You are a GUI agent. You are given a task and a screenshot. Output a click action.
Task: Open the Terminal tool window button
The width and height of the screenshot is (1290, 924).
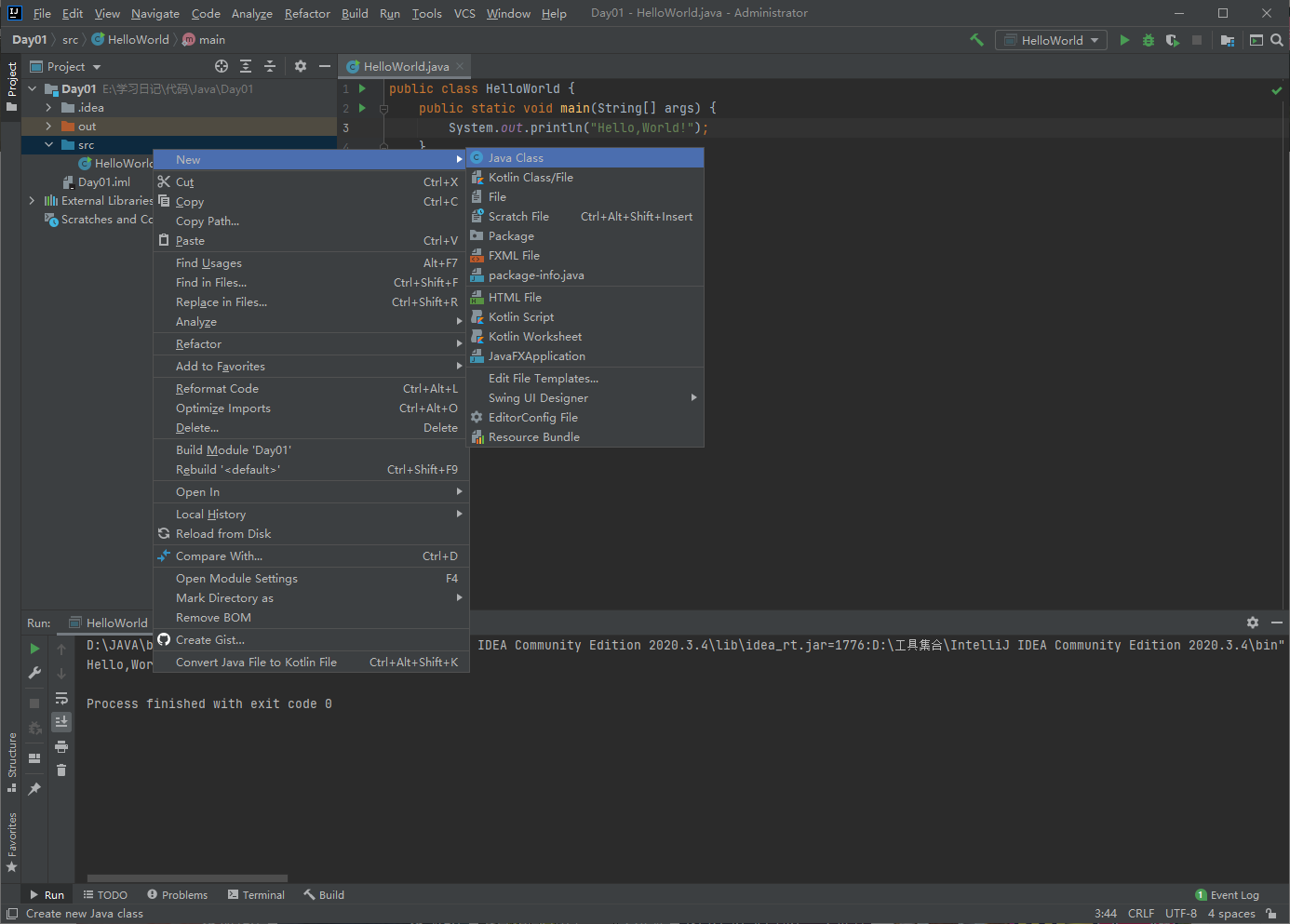pyautogui.click(x=256, y=895)
